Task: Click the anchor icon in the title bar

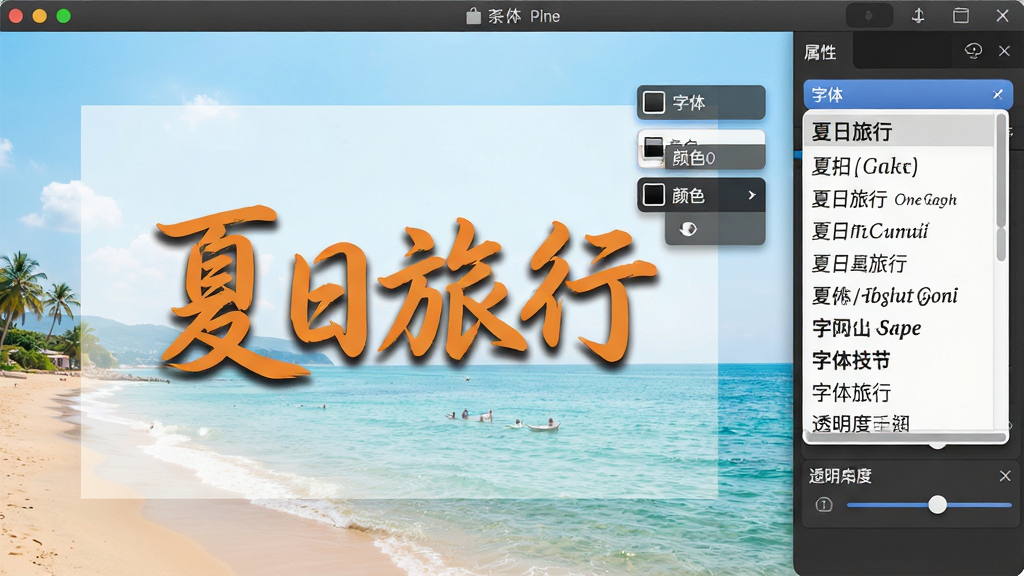Action: point(918,16)
